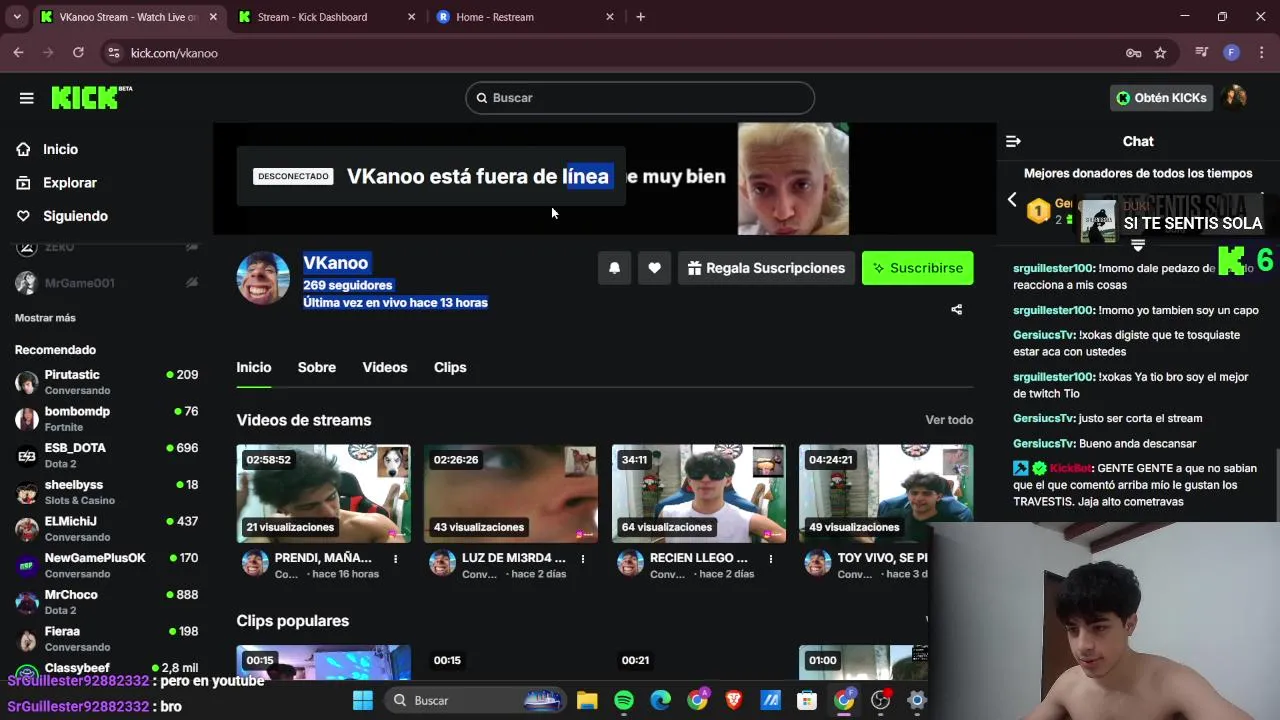Click the Obtén KICKs button
Viewport: 1280px width, 720px height.
(x=1162, y=98)
